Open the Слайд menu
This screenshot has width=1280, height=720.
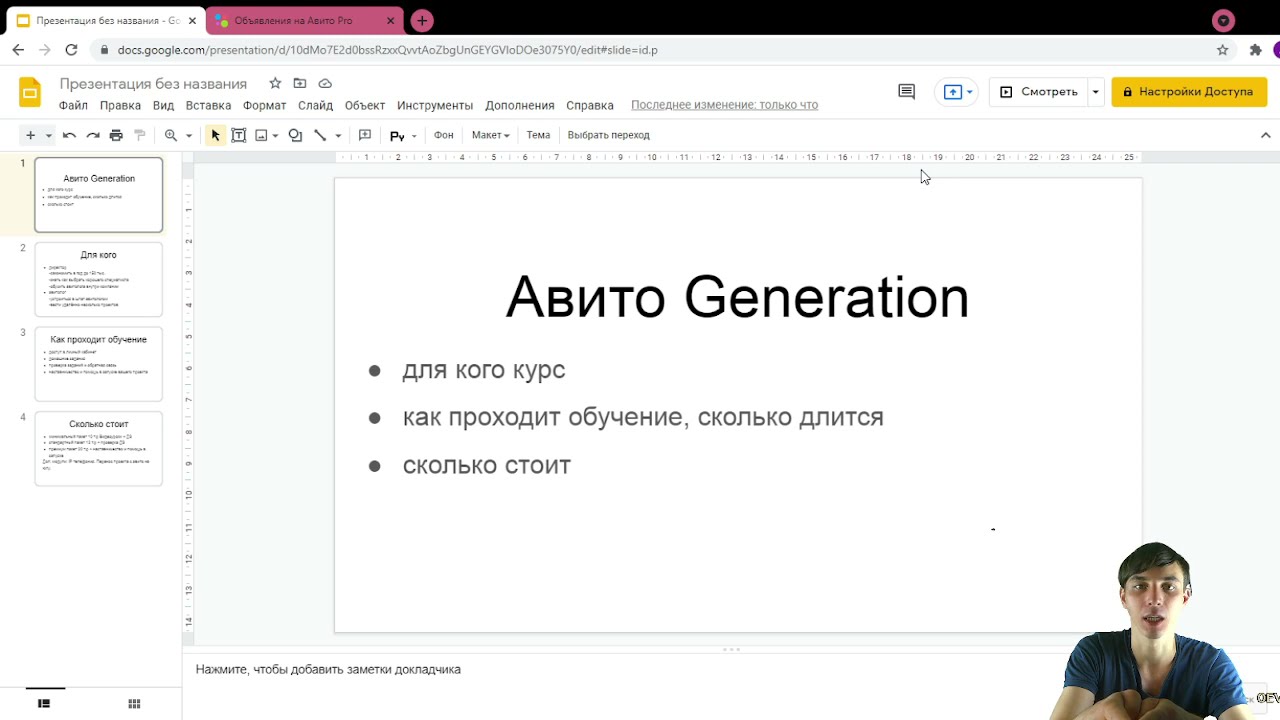click(315, 105)
